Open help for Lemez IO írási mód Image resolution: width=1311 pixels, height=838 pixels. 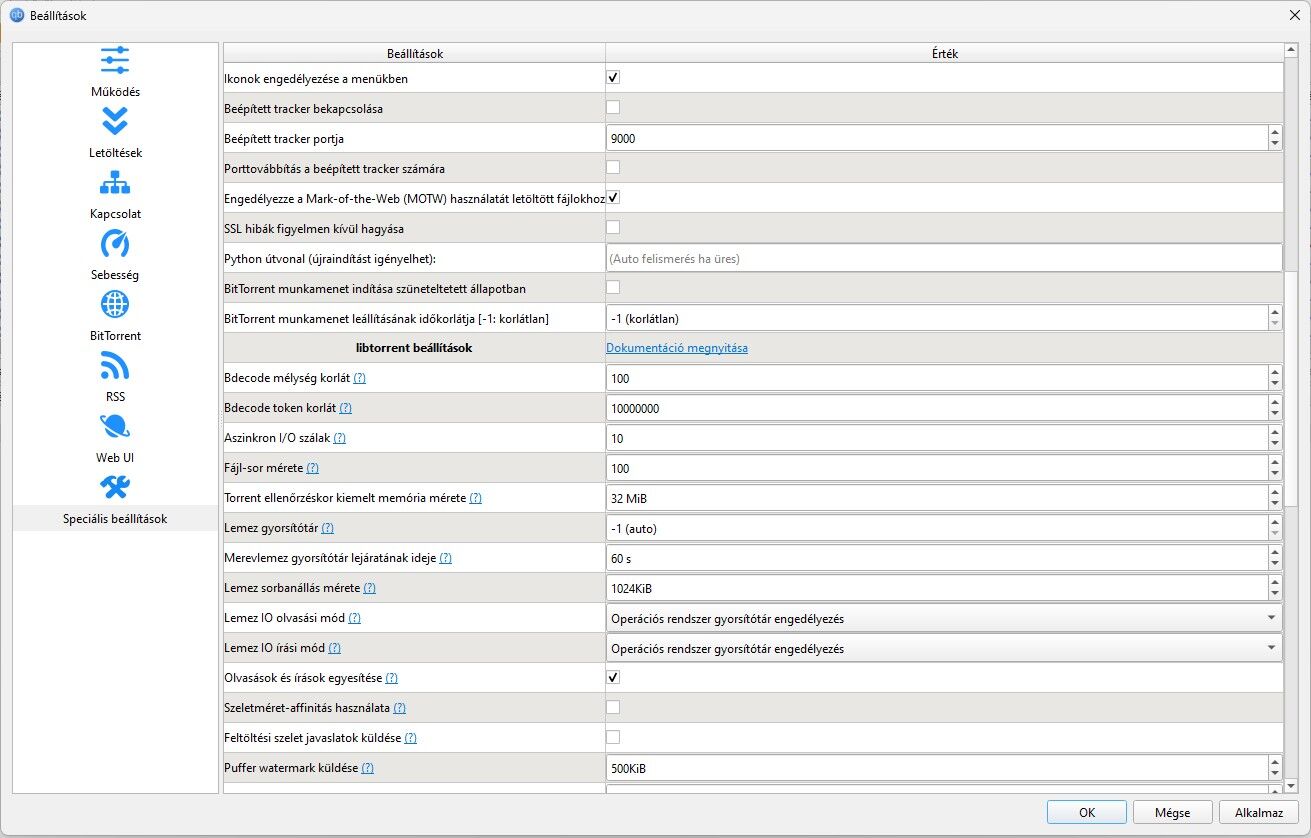pos(334,648)
